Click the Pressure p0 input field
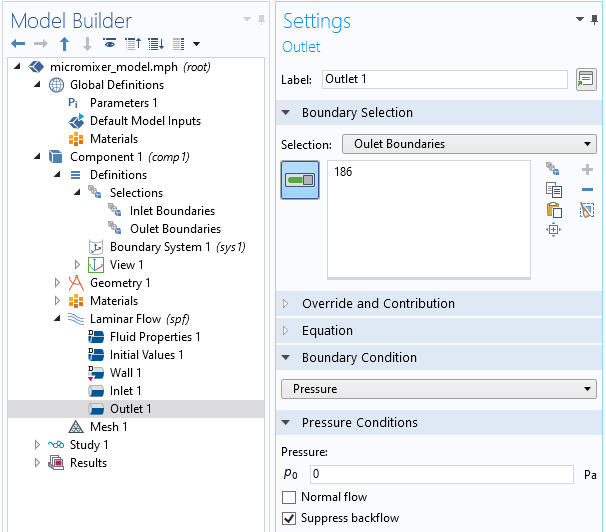This screenshot has height=532, width=606. (x=441, y=474)
